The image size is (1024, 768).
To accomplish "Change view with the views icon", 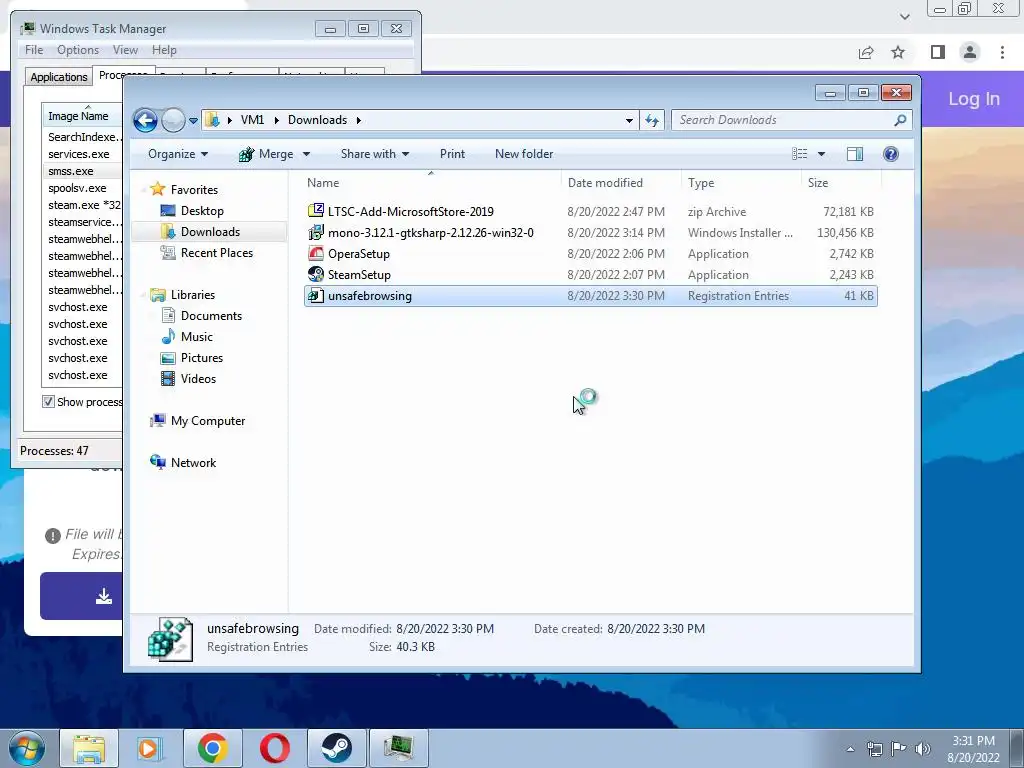I will coord(799,154).
